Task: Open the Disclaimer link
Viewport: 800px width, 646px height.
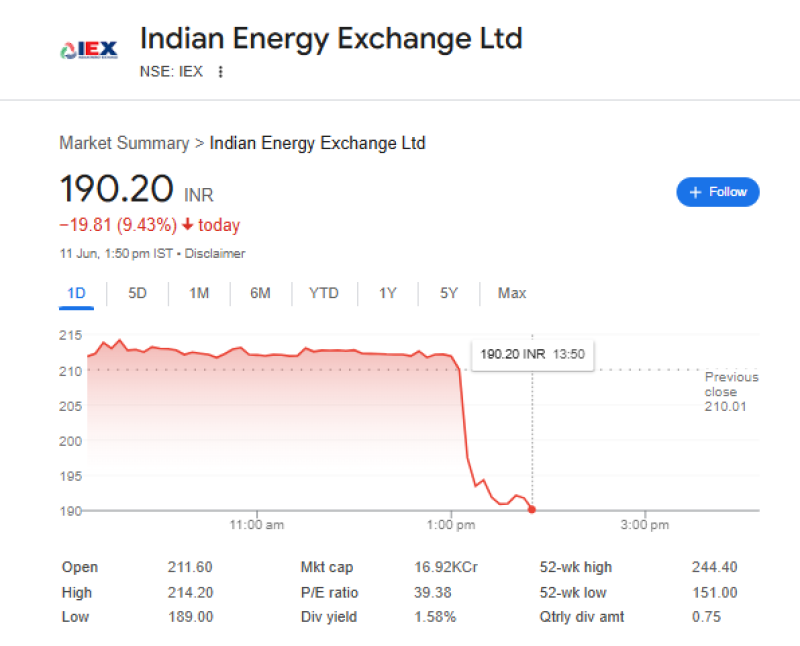Action: click(215, 254)
